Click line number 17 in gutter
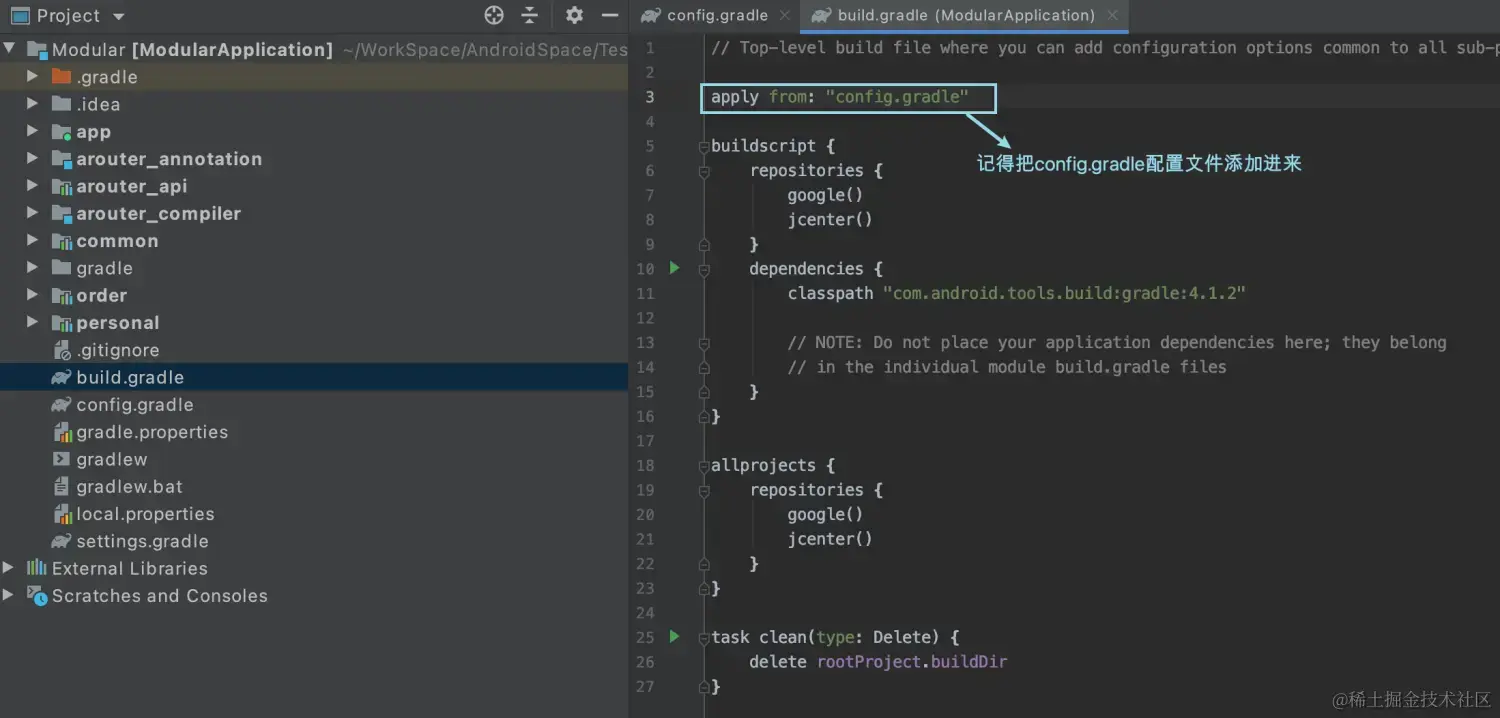 click(x=645, y=441)
